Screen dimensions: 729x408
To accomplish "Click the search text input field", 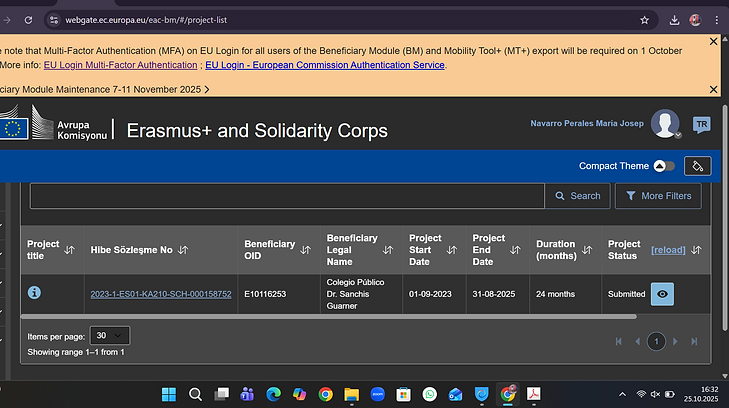I will 287,196.
